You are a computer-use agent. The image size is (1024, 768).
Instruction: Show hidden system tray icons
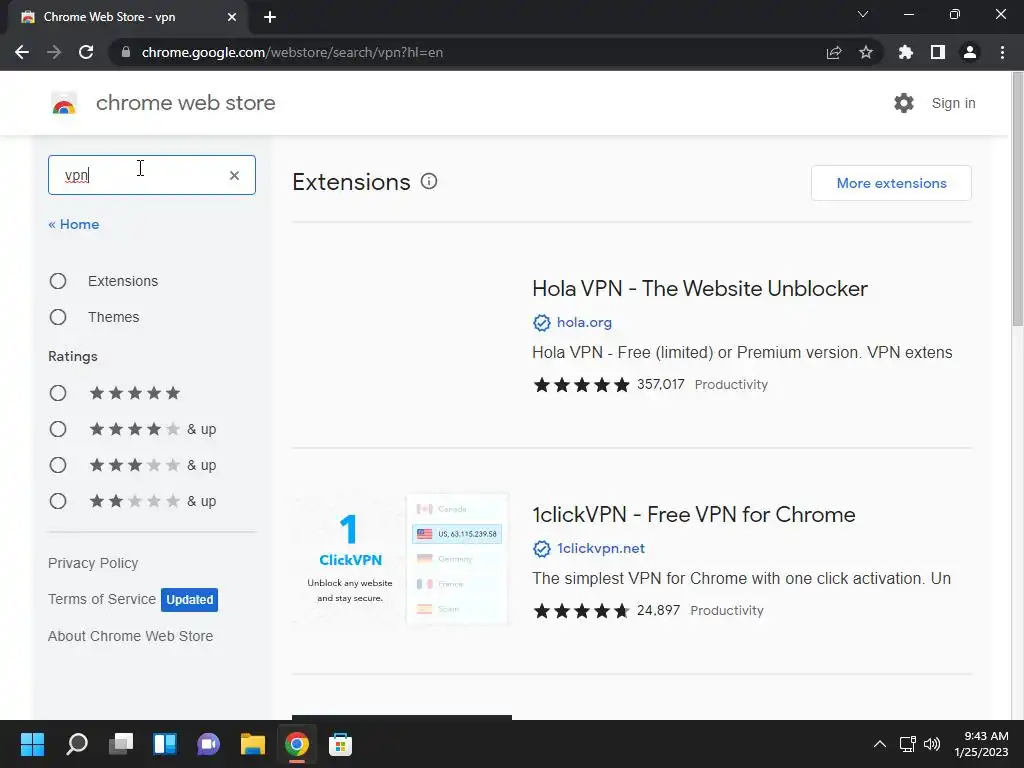click(x=880, y=744)
